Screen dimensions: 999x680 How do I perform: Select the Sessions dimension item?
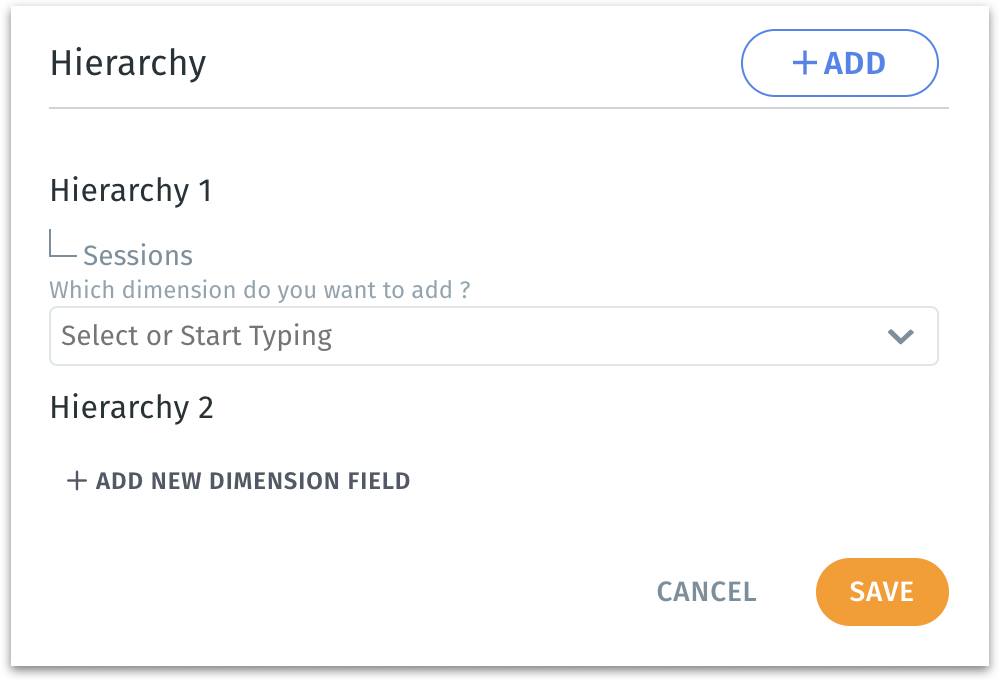138,255
